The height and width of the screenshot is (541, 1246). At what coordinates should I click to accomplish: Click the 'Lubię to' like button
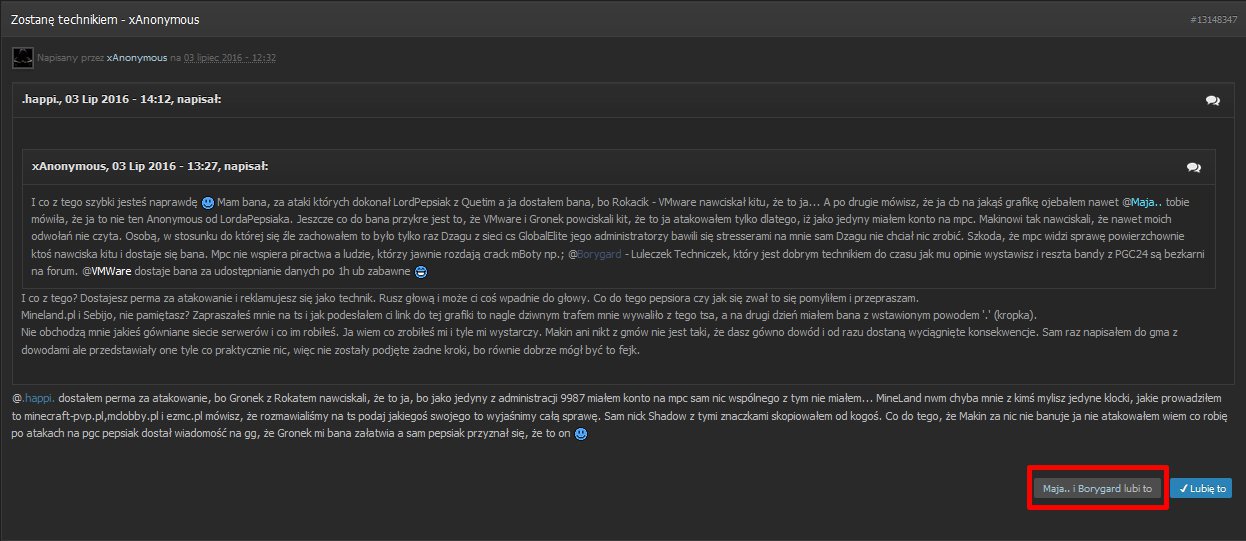(1201, 489)
